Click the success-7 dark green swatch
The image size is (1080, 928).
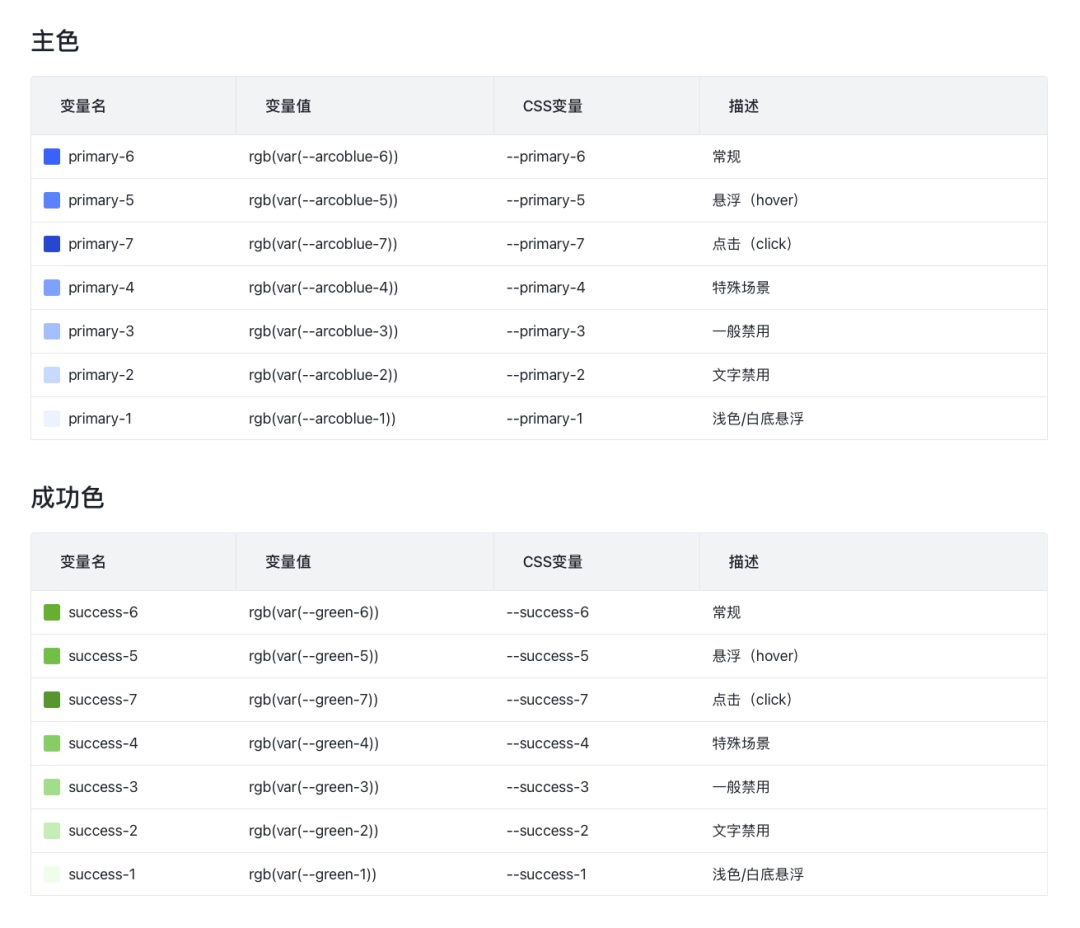point(52,699)
